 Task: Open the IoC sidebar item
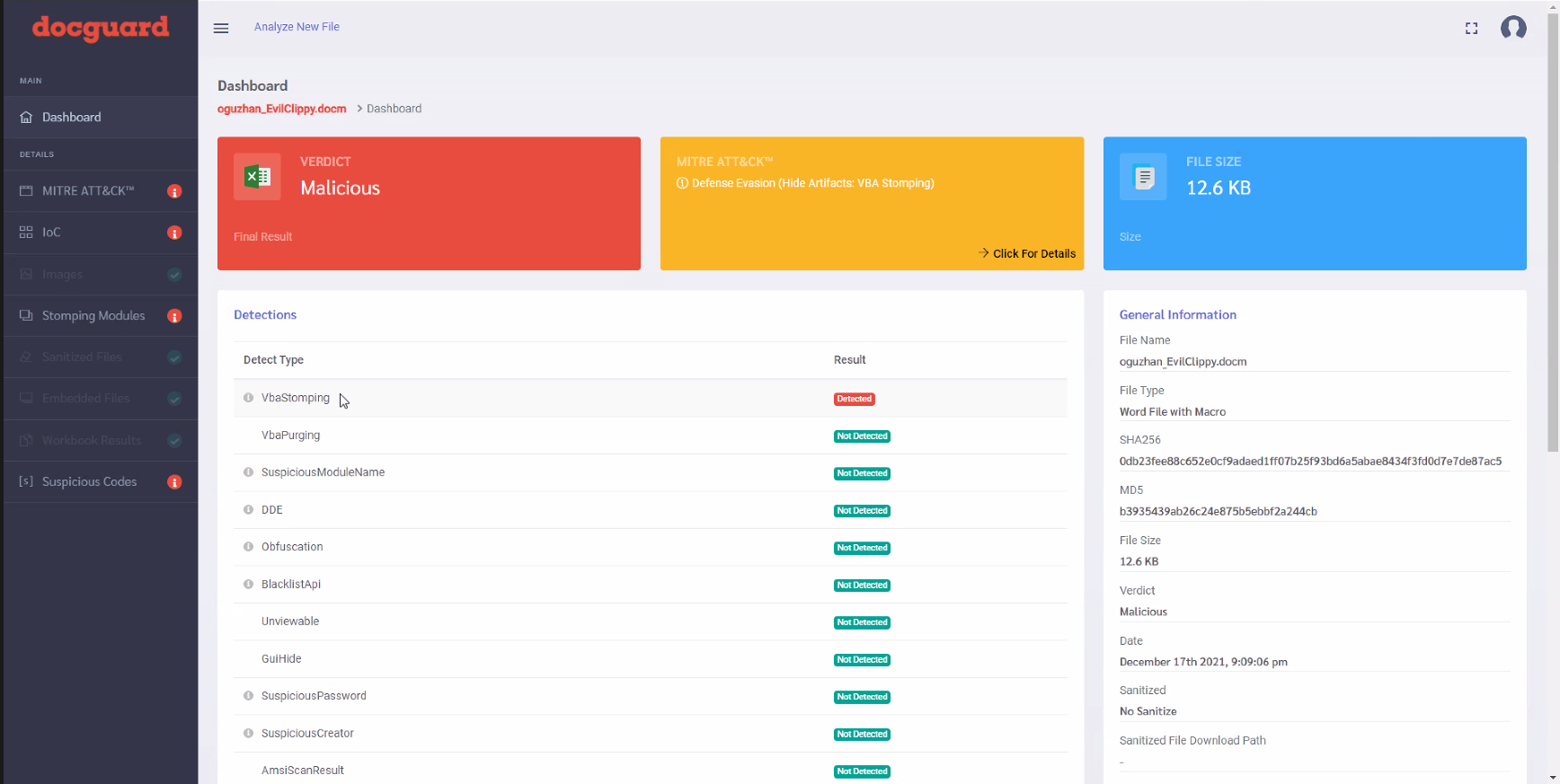pos(51,233)
